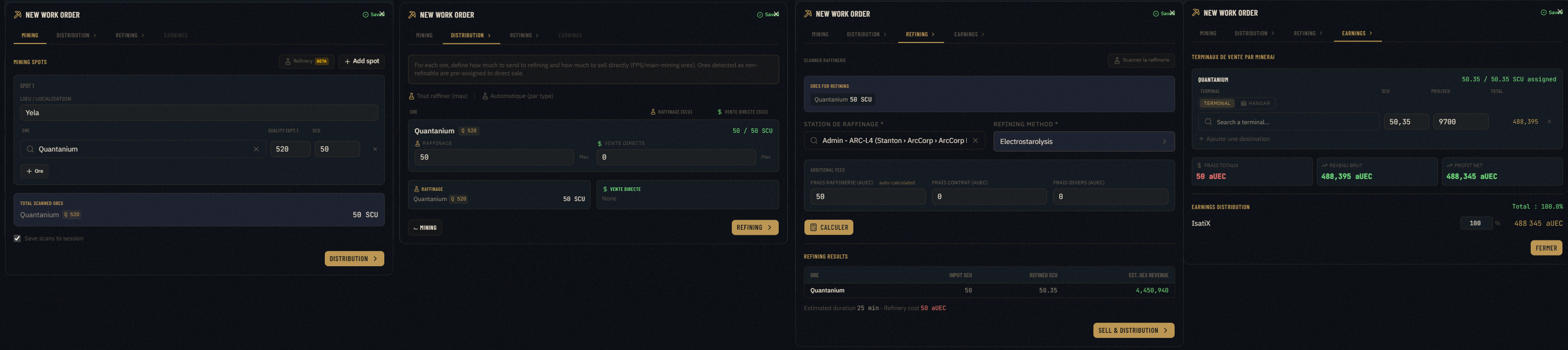Open Refining tab in the Earnings-step panel
The image size is (1568, 350).
(x=1307, y=33)
